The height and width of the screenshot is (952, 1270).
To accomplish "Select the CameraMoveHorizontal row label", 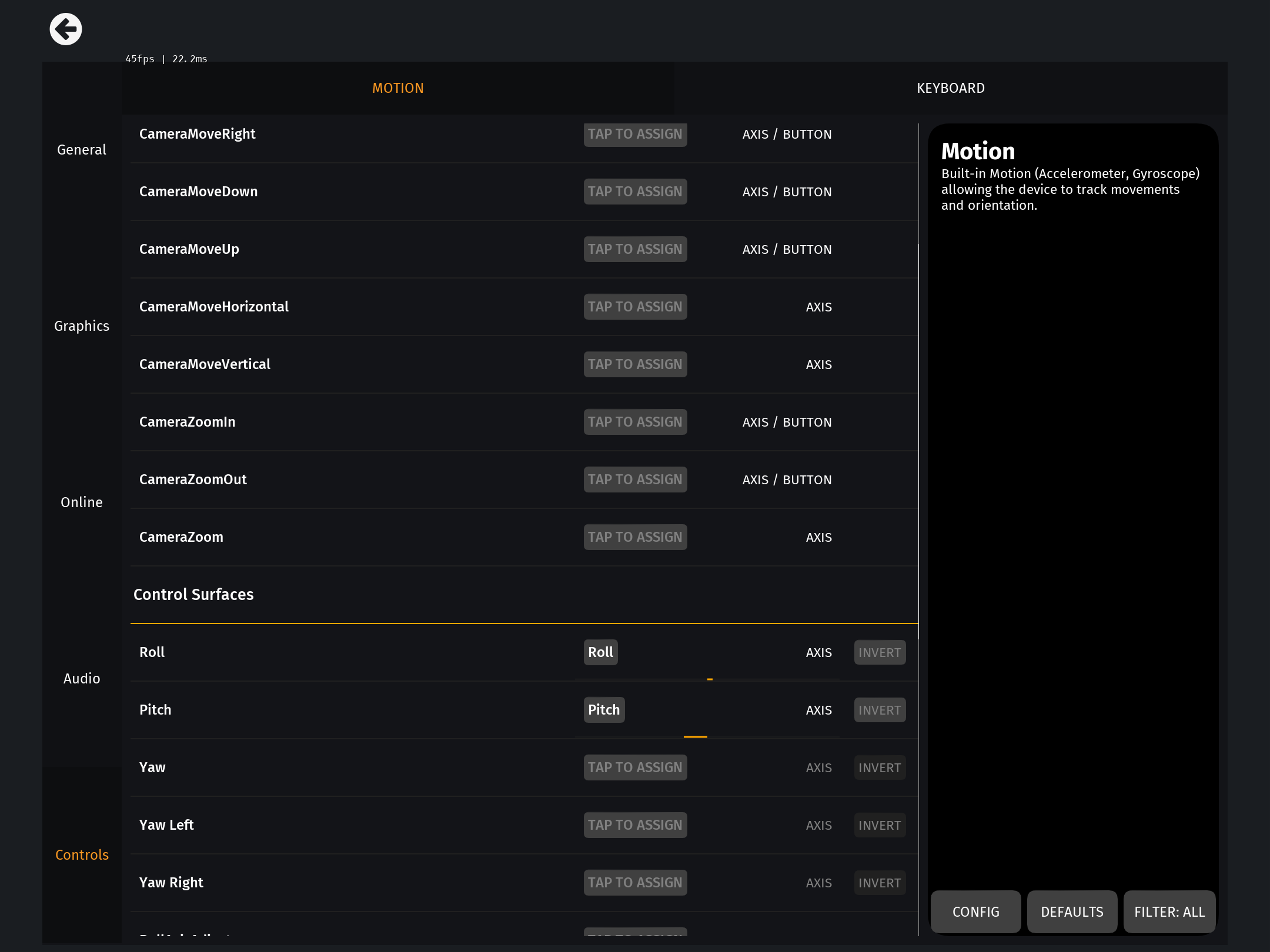I will click(214, 307).
